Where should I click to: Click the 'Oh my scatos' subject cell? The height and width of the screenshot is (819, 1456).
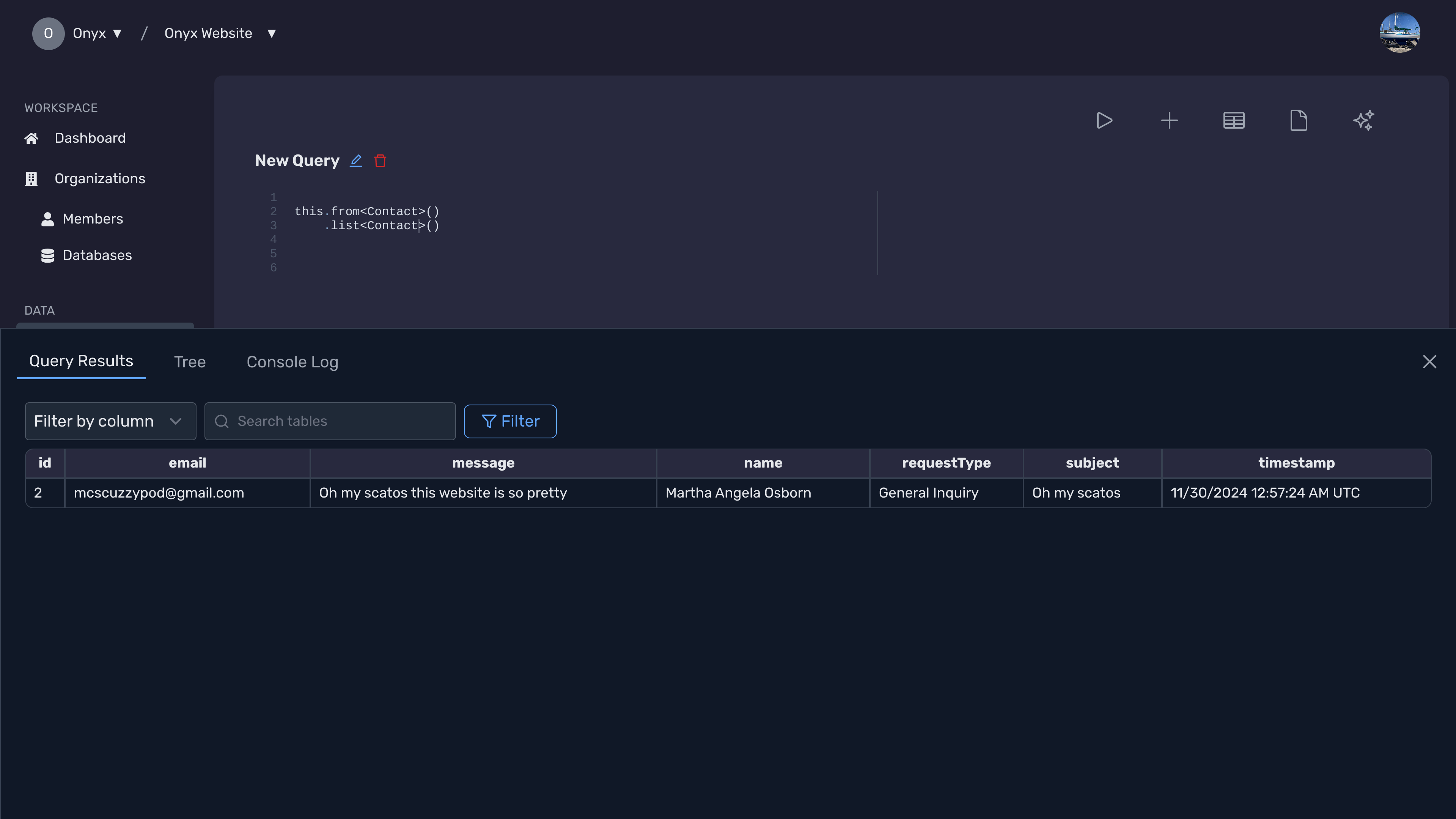click(1092, 493)
